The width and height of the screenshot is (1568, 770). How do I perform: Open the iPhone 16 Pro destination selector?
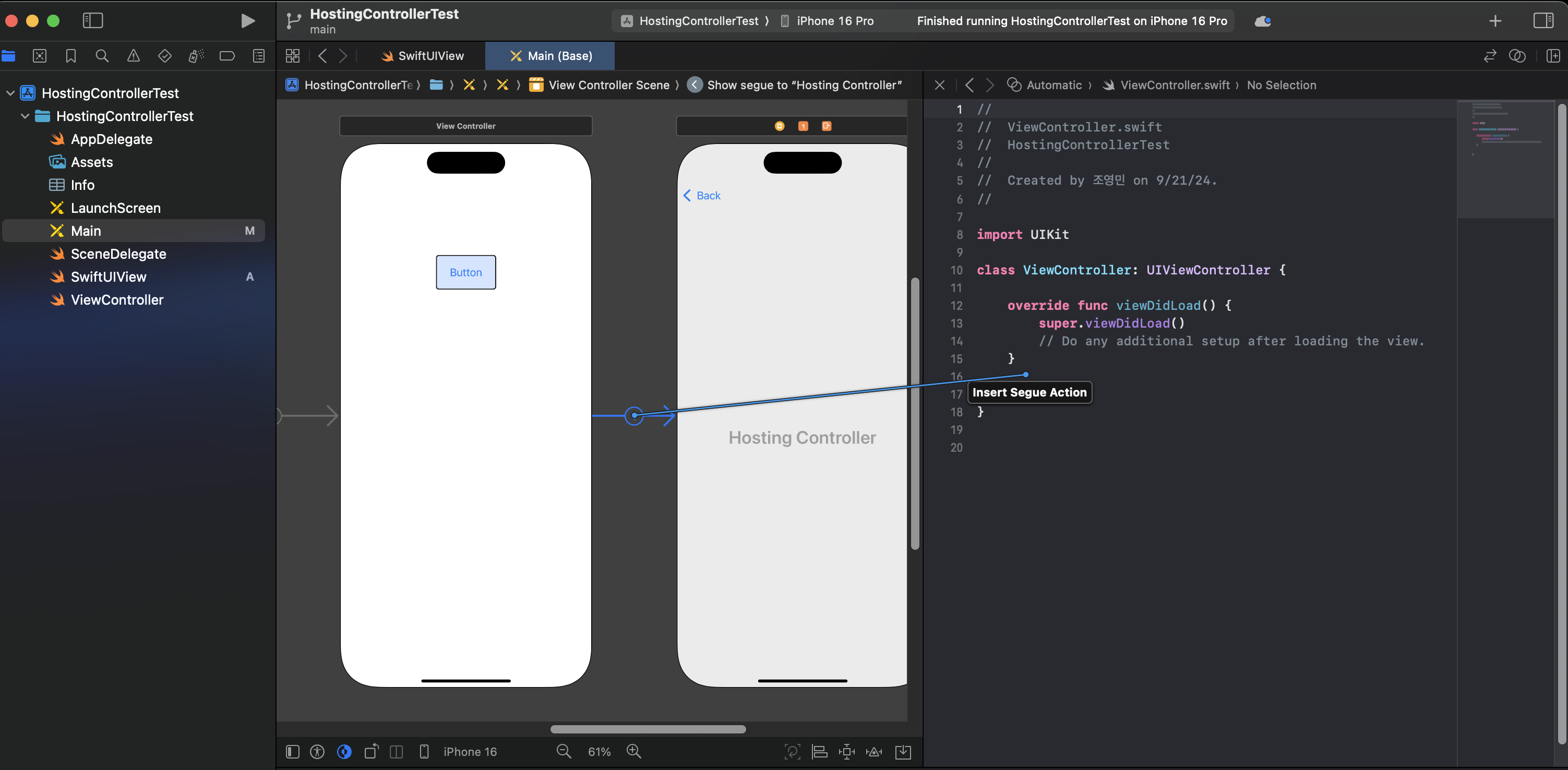[x=834, y=21]
